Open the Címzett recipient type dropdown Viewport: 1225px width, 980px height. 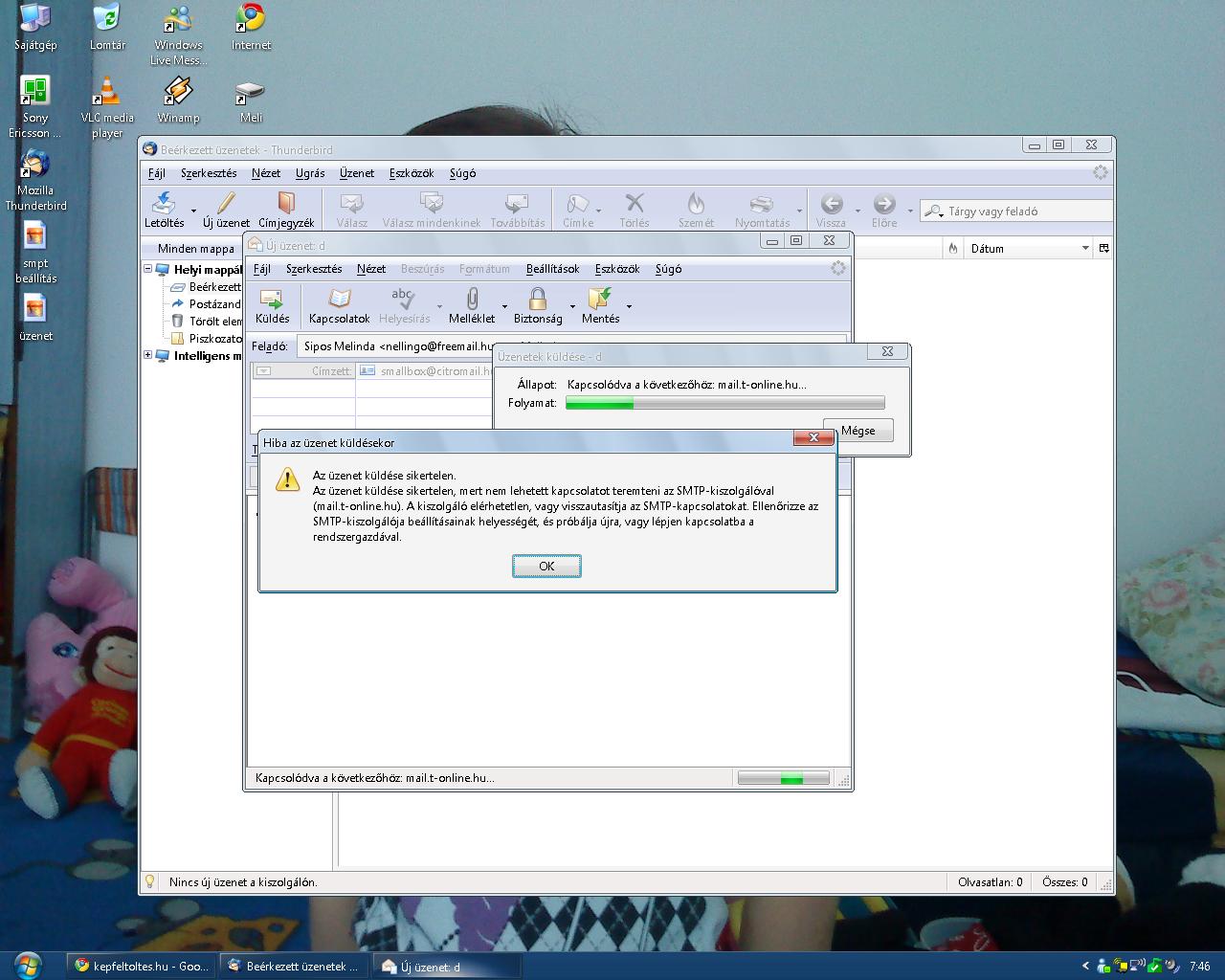(263, 370)
